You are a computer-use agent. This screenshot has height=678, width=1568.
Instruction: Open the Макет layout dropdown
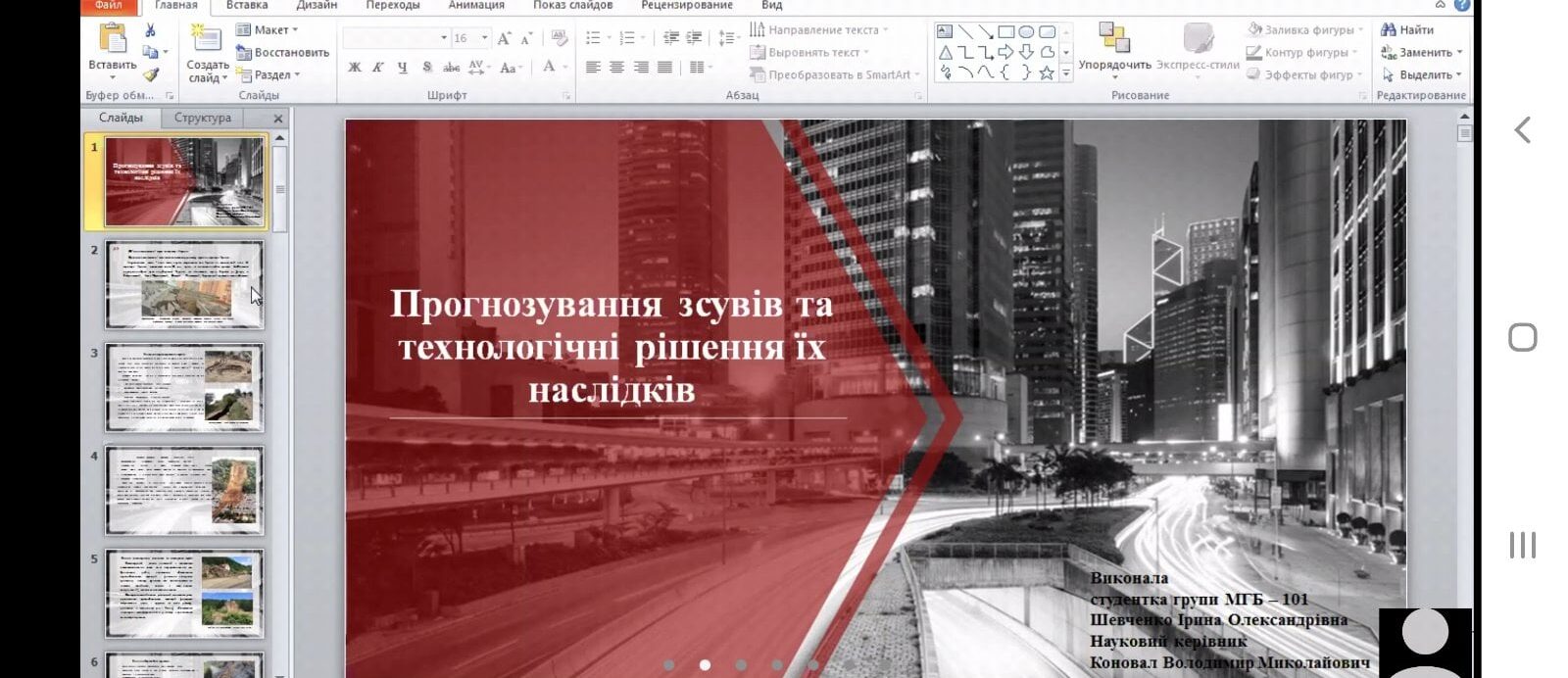[x=268, y=29]
